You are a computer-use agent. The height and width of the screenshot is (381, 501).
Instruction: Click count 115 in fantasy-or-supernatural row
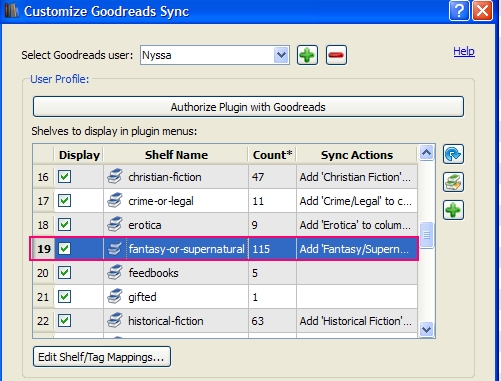[261, 249]
